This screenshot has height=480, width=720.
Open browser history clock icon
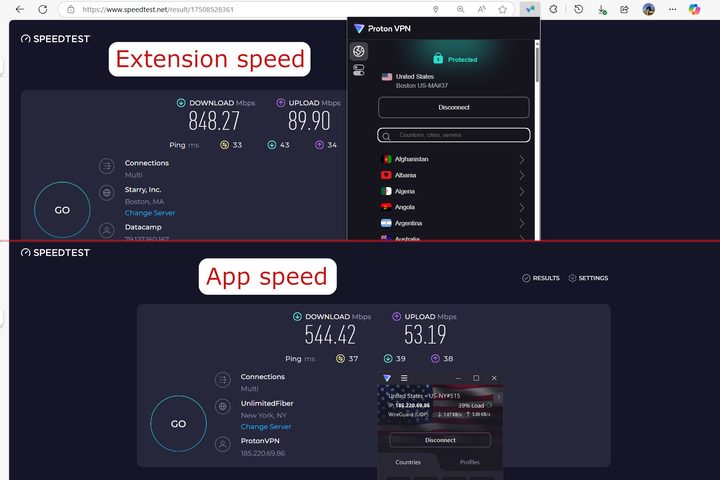[x=579, y=9]
